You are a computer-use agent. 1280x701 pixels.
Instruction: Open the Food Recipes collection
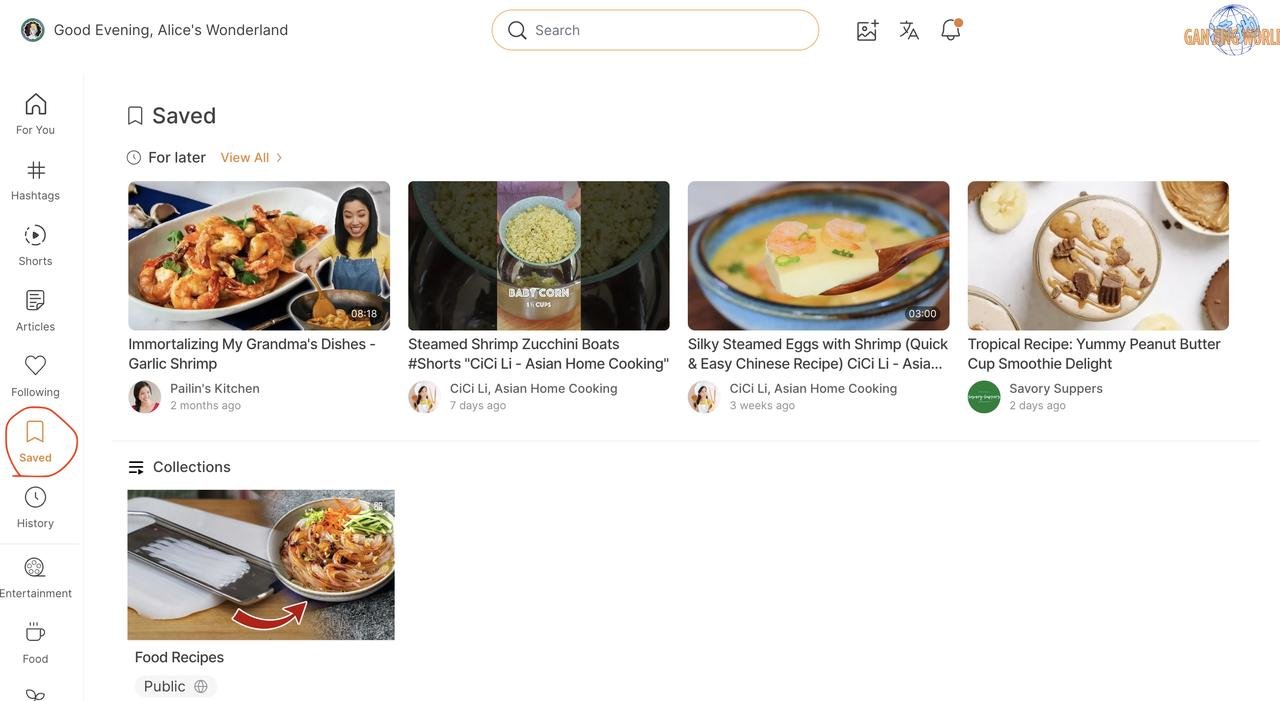[261, 565]
